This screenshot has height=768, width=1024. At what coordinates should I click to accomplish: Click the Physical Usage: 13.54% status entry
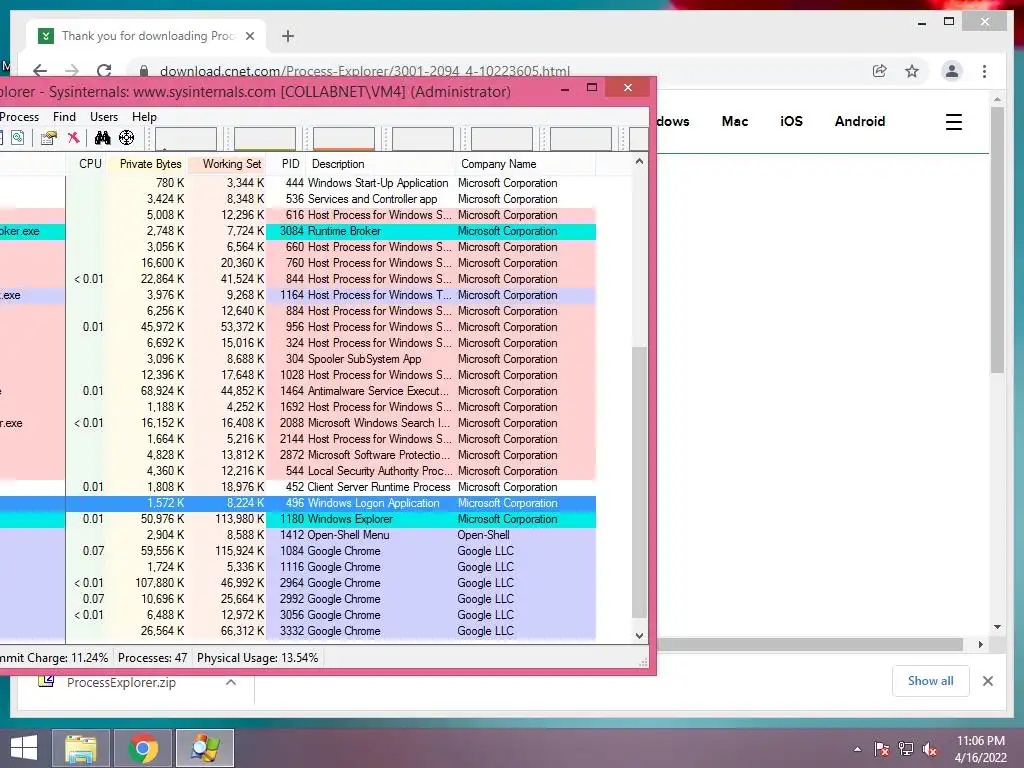click(257, 658)
